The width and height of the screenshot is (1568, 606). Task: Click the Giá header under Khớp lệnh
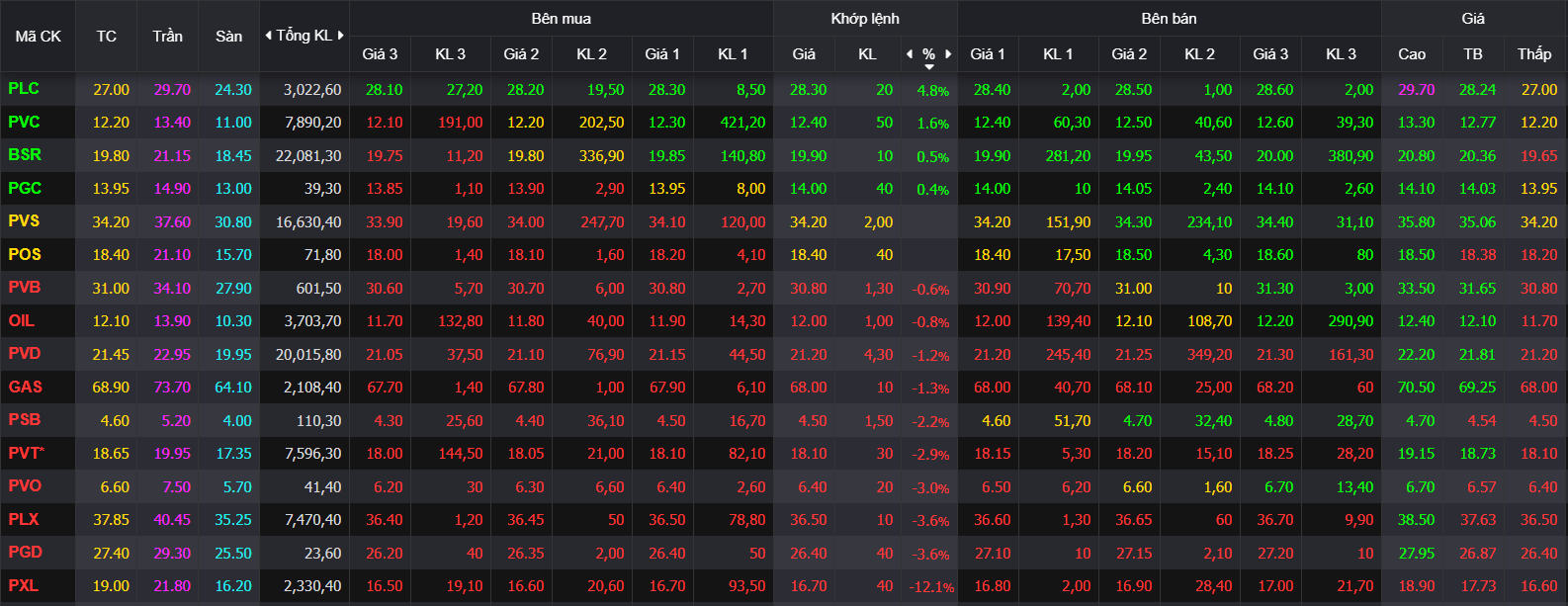(804, 54)
